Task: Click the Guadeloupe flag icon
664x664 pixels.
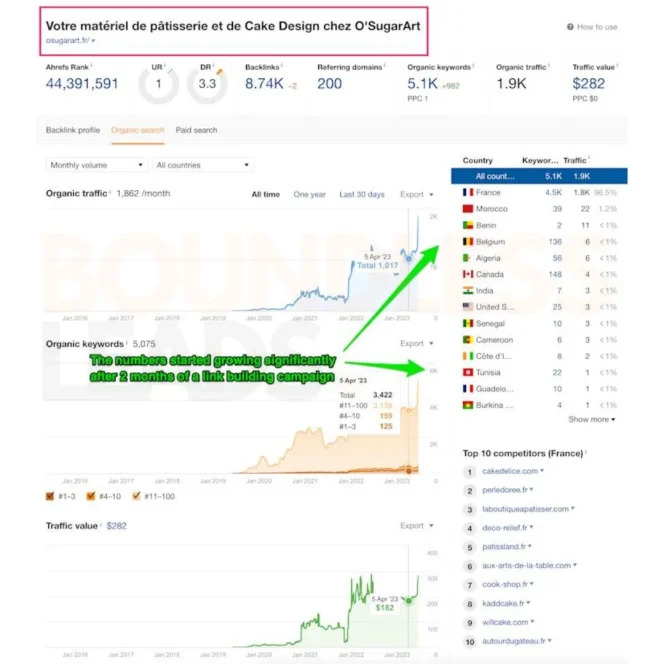Action: (x=468, y=389)
